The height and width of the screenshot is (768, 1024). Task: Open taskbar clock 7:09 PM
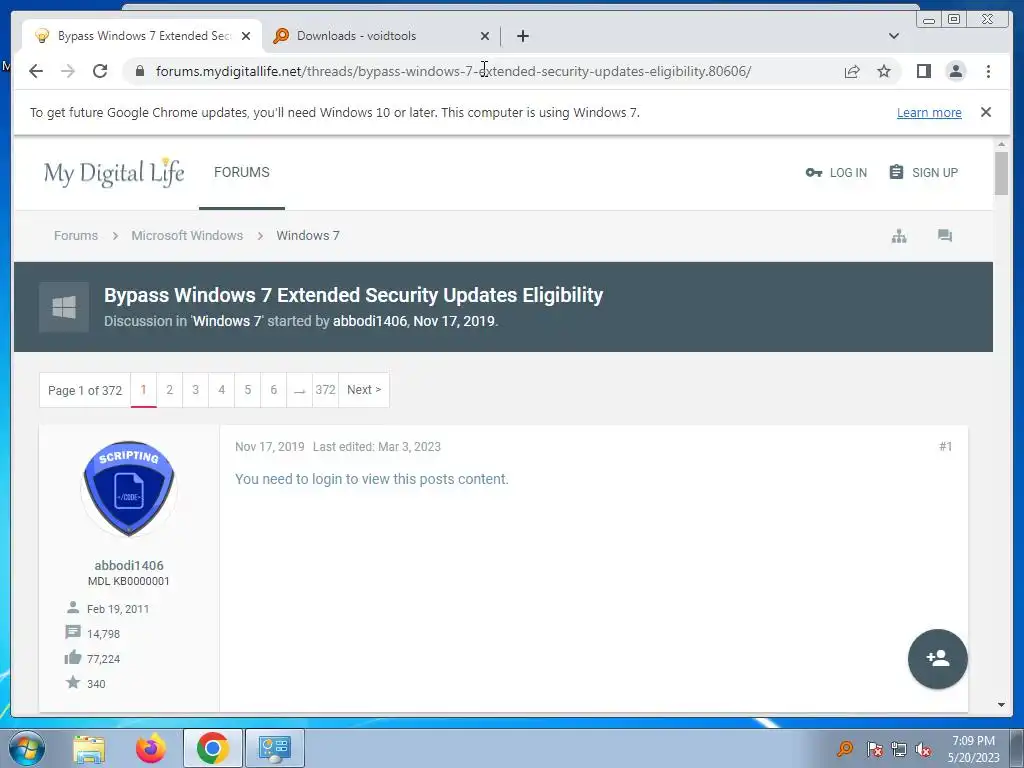click(973, 749)
